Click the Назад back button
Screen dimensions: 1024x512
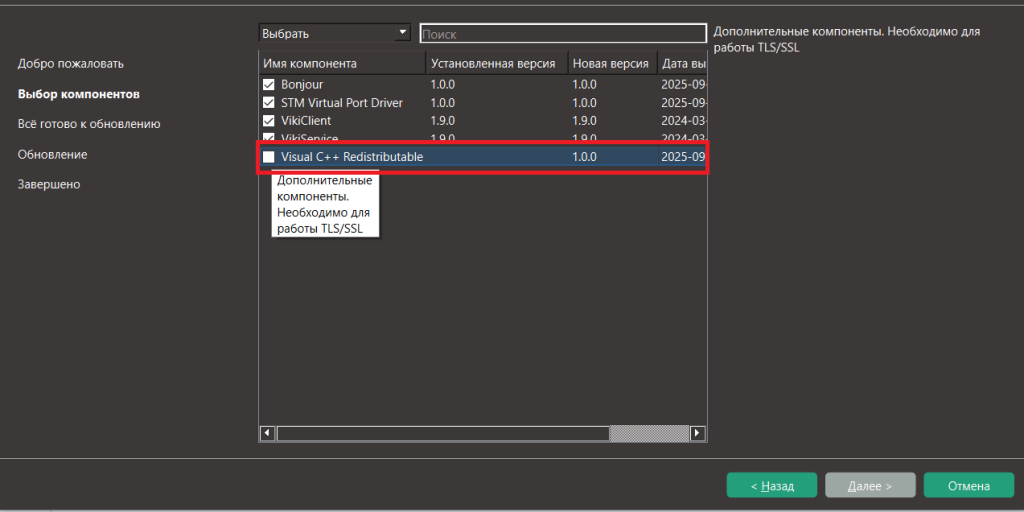771,486
